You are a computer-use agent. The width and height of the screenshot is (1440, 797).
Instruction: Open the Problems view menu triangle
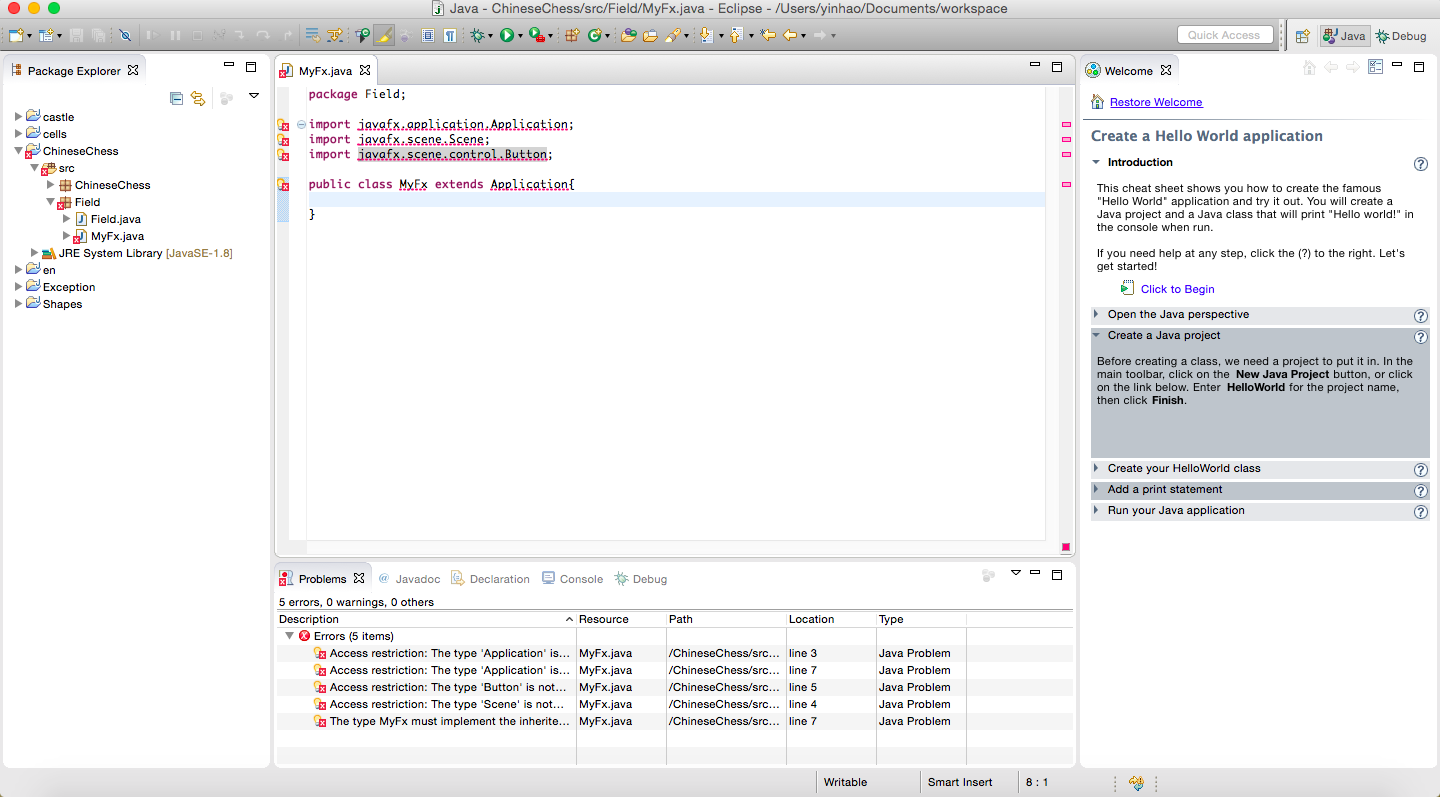1015,573
